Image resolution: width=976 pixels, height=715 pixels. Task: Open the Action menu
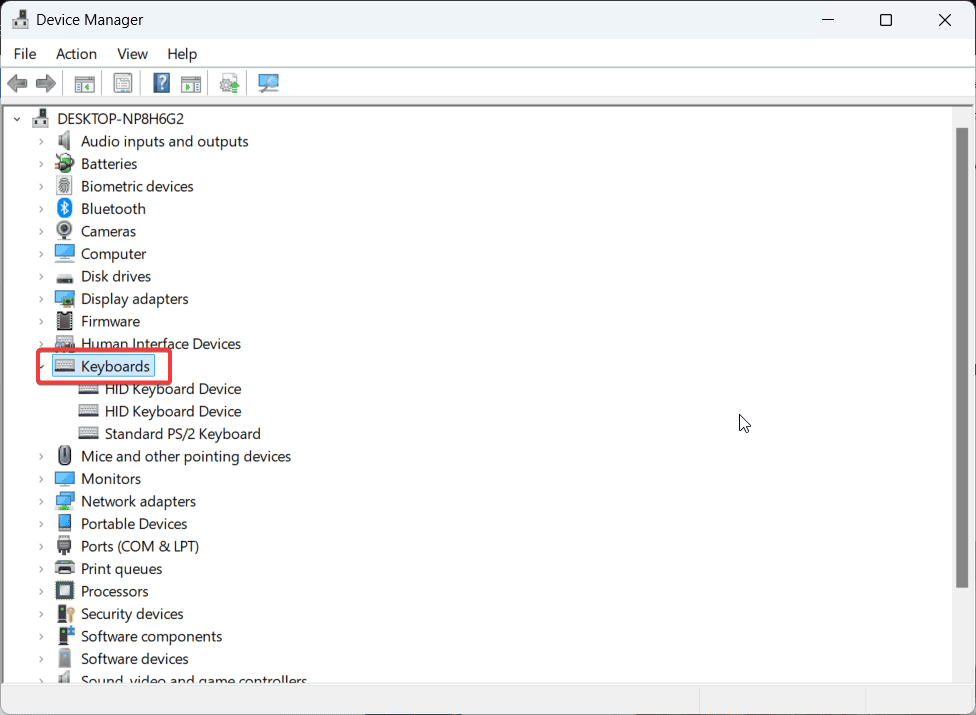click(76, 54)
